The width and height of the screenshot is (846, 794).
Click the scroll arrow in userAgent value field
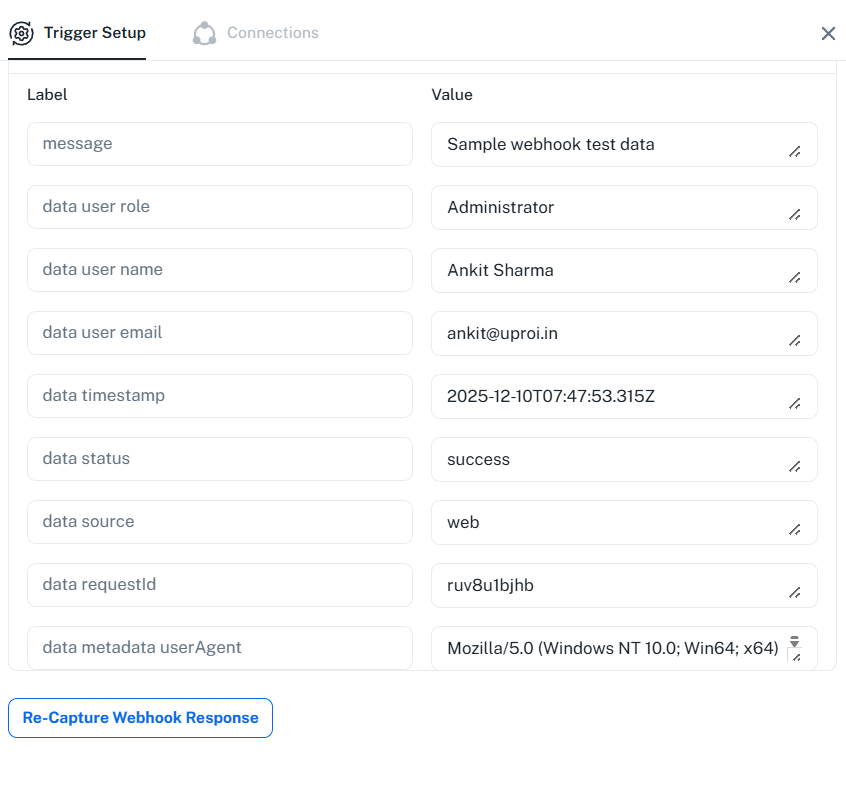click(795, 641)
